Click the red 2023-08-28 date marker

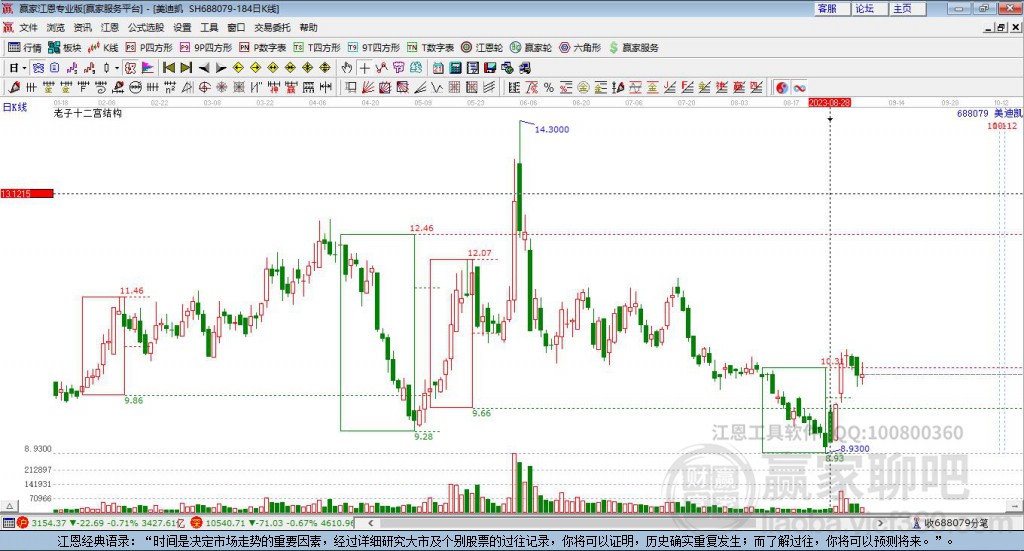click(829, 102)
